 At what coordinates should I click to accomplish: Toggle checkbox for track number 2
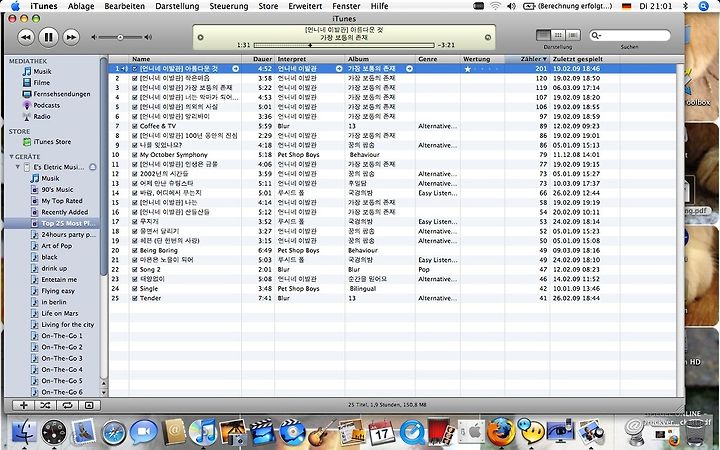pyautogui.click(x=135, y=78)
